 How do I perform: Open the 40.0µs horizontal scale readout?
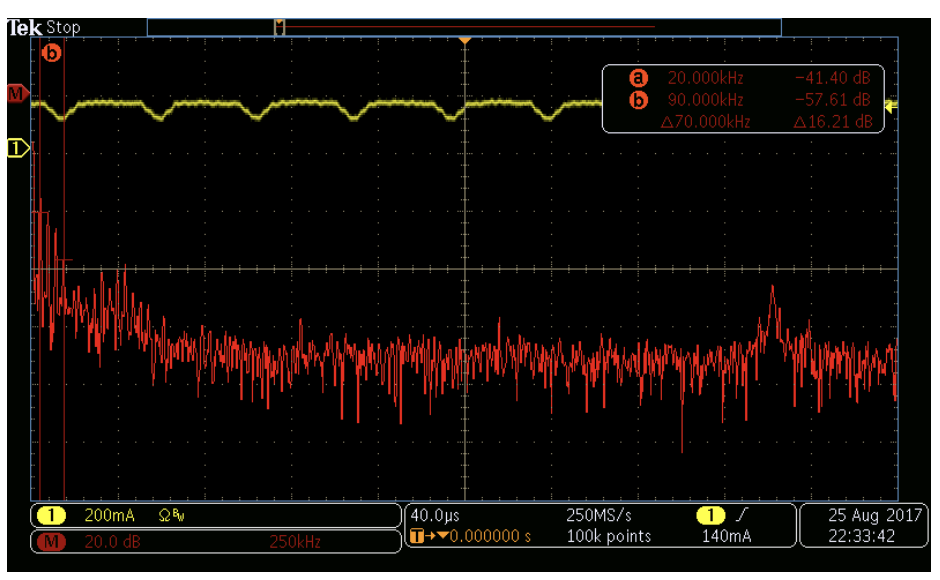tap(435, 516)
